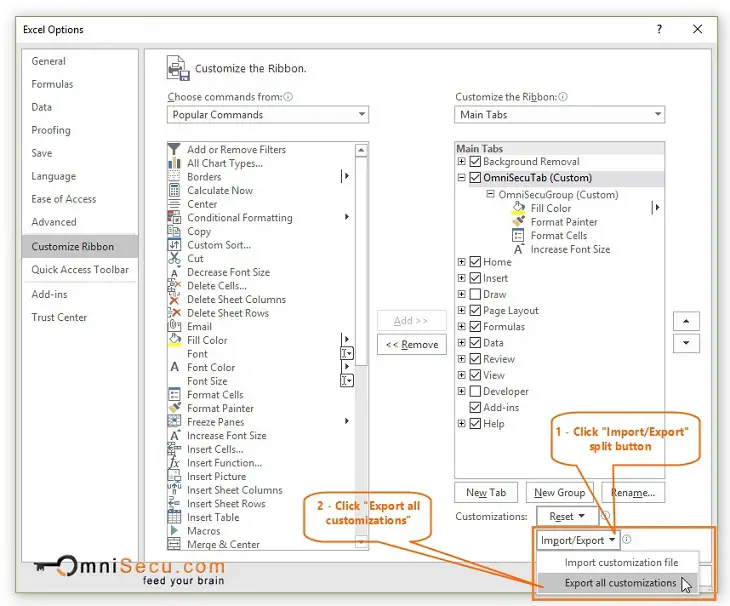730x606 pixels.
Task: Click the Move Up arrow button
Action: [686, 321]
